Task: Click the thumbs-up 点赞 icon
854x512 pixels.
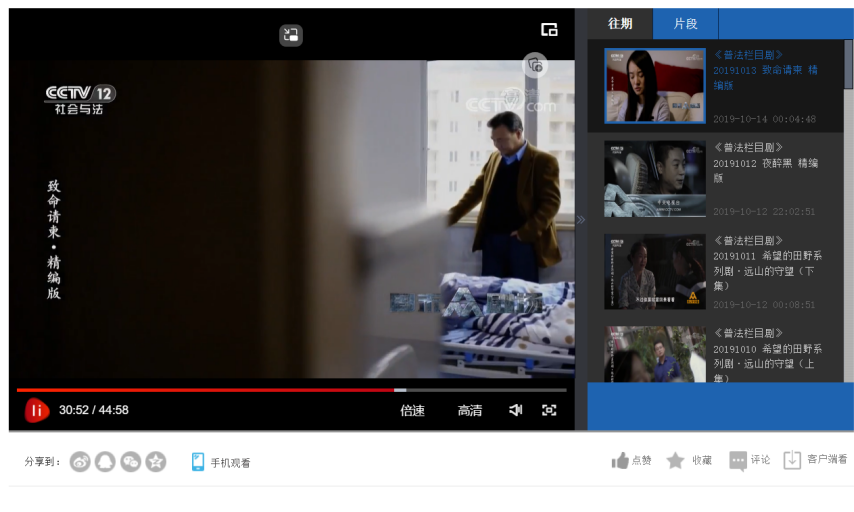Action: tap(621, 460)
